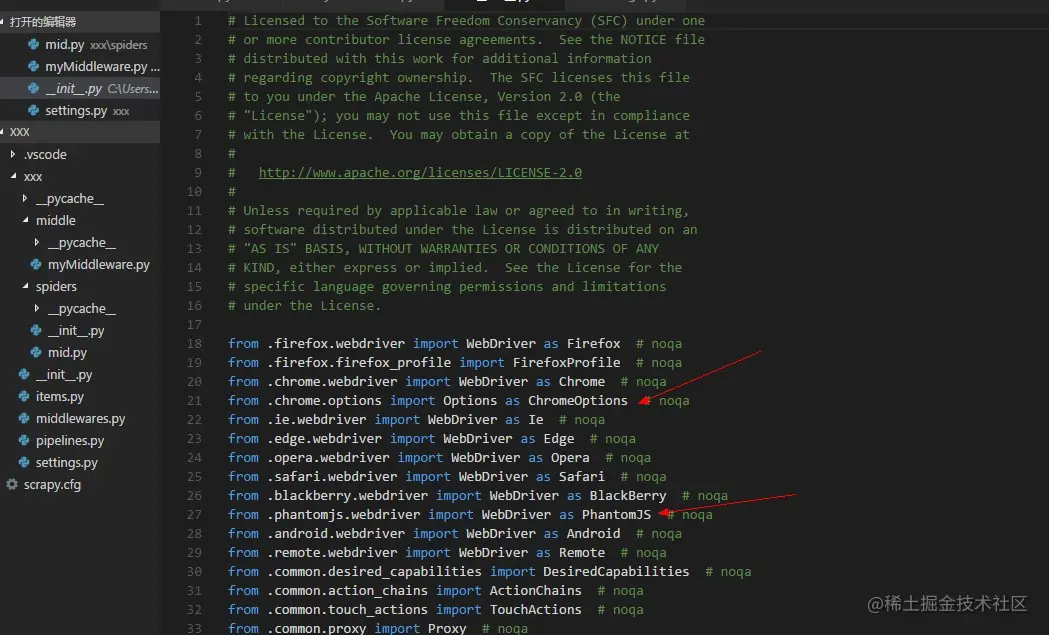Click Python icon of __init__.py under spiders folder

tap(36, 331)
